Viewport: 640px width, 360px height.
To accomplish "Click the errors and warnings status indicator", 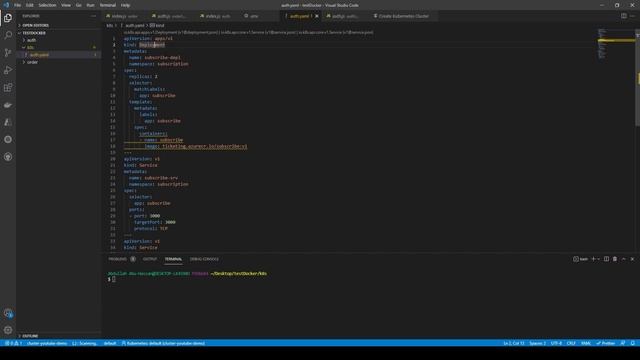I will pyautogui.click(x=13, y=343).
